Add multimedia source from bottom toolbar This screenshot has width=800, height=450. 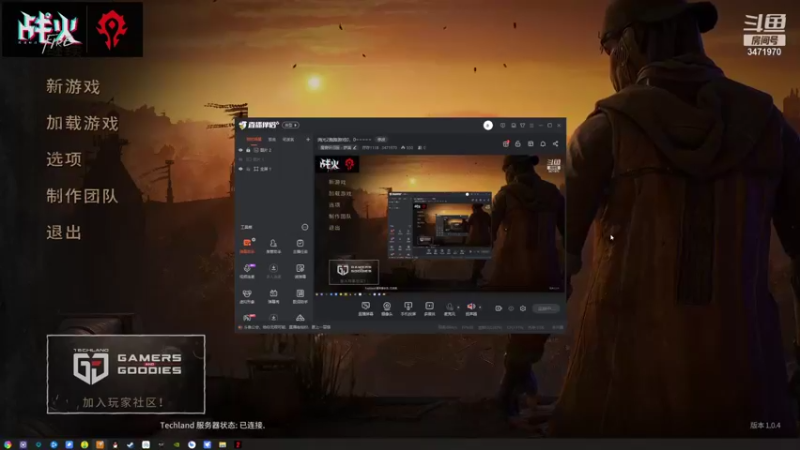click(430, 309)
